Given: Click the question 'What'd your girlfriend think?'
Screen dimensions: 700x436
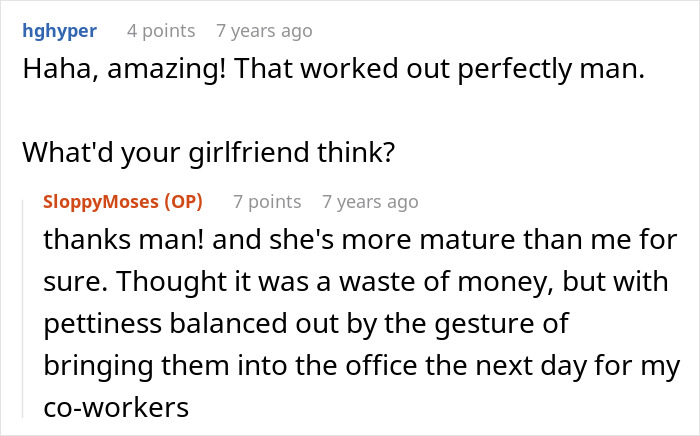Looking at the screenshot, I should [x=208, y=153].
